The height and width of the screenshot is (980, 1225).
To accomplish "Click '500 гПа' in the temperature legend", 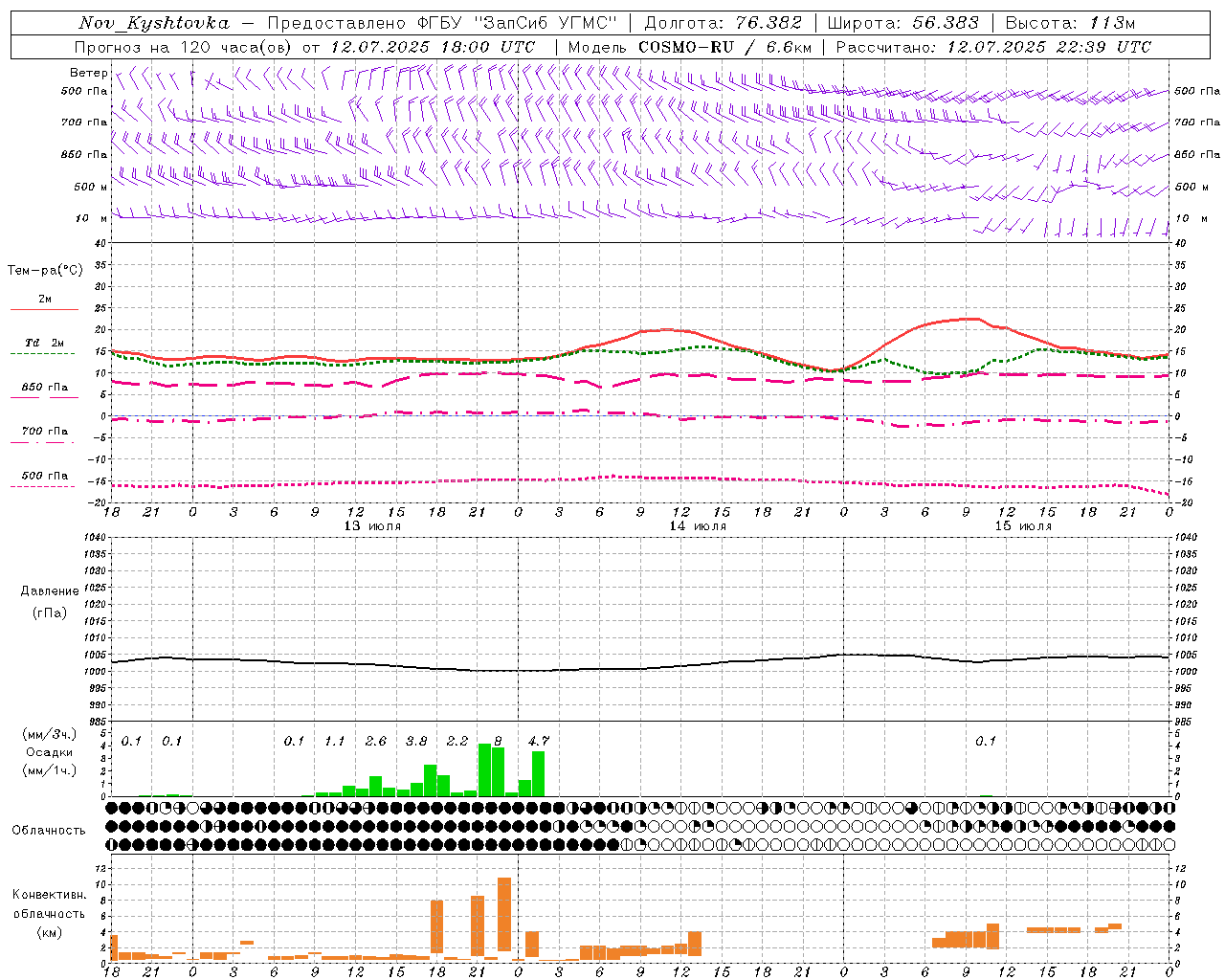I will coord(45,476).
